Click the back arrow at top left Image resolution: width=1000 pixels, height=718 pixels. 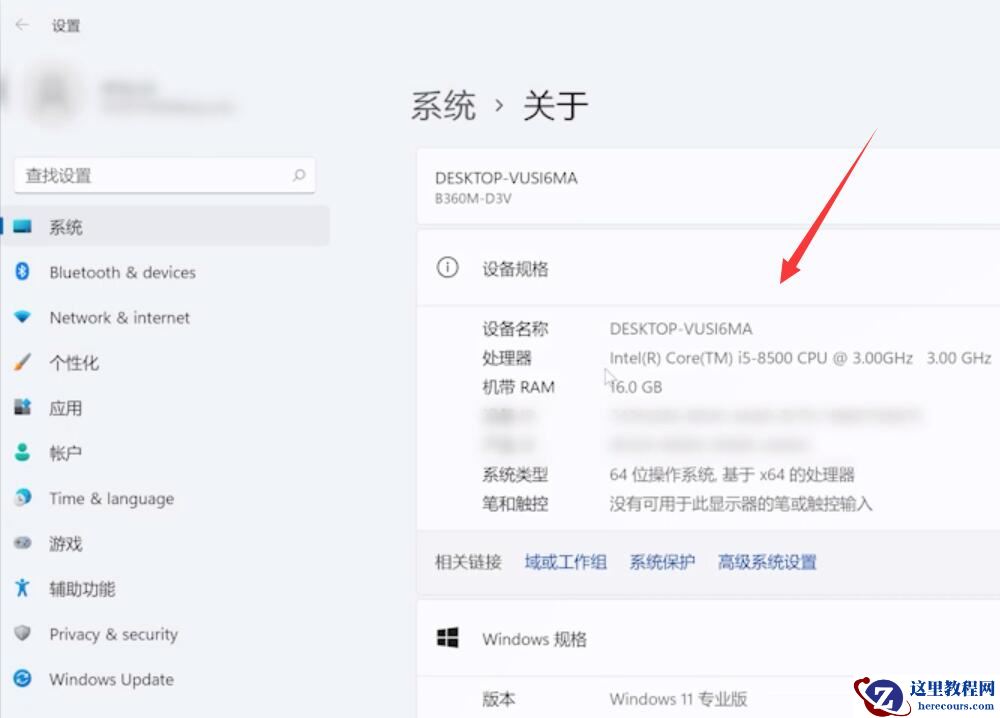(19, 25)
